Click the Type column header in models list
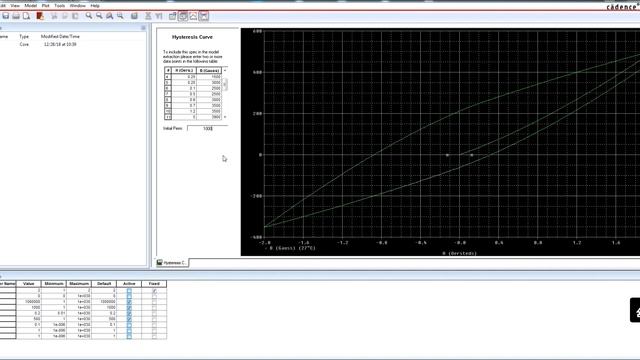The height and width of the screenshot is (360, 640). pos(24,36)
